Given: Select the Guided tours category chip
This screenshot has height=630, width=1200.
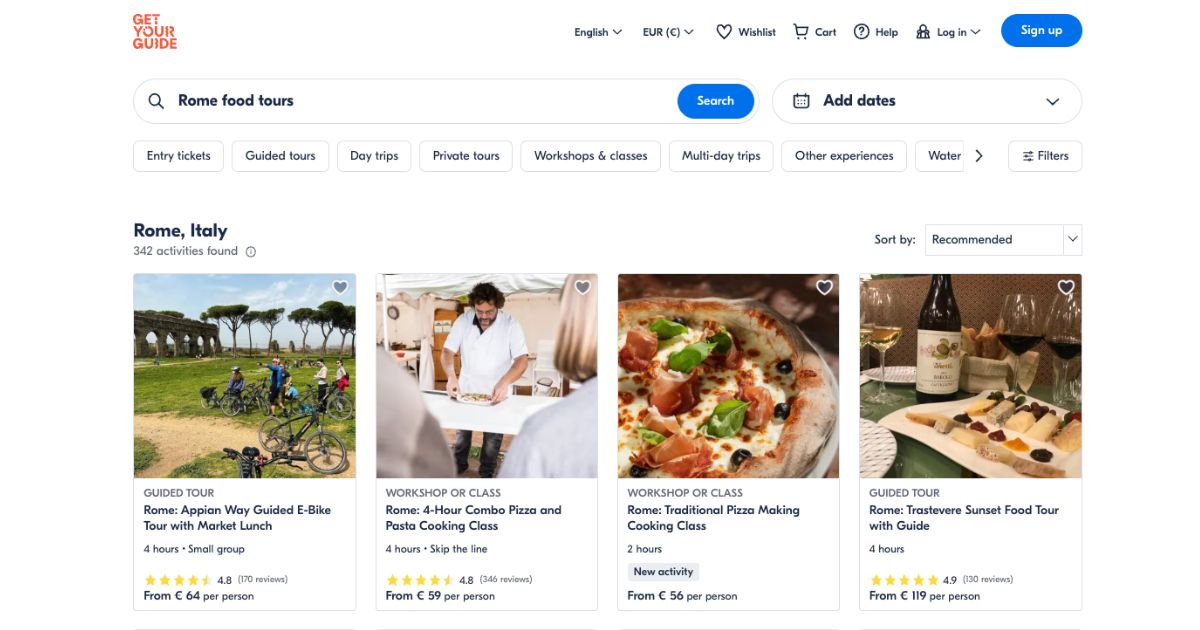Looking at the screenshot, I should point(280,156).
